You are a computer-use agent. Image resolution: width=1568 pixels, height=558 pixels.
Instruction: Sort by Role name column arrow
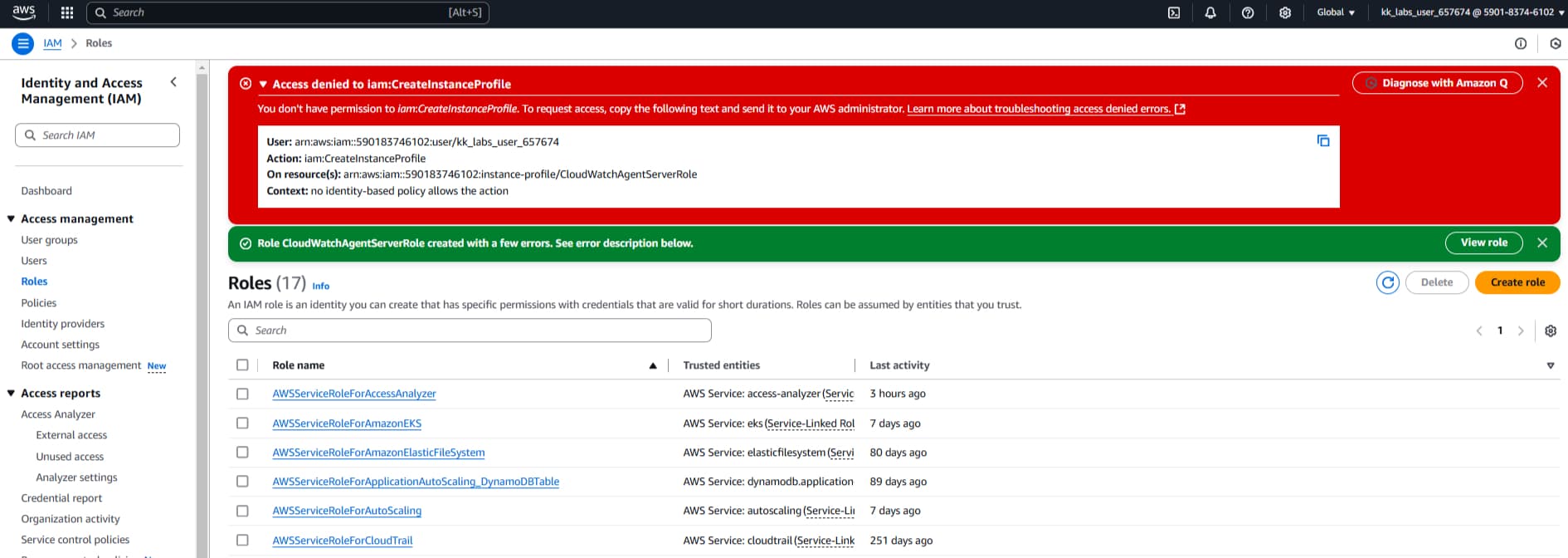(x=653, y=365)
